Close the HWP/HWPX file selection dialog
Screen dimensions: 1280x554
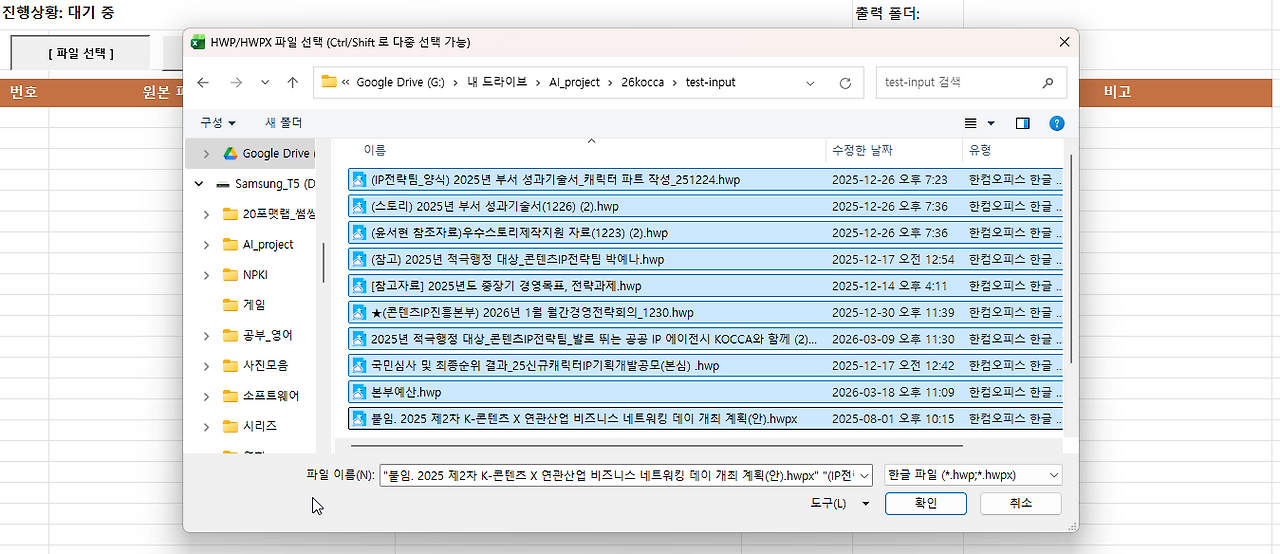1064,42
